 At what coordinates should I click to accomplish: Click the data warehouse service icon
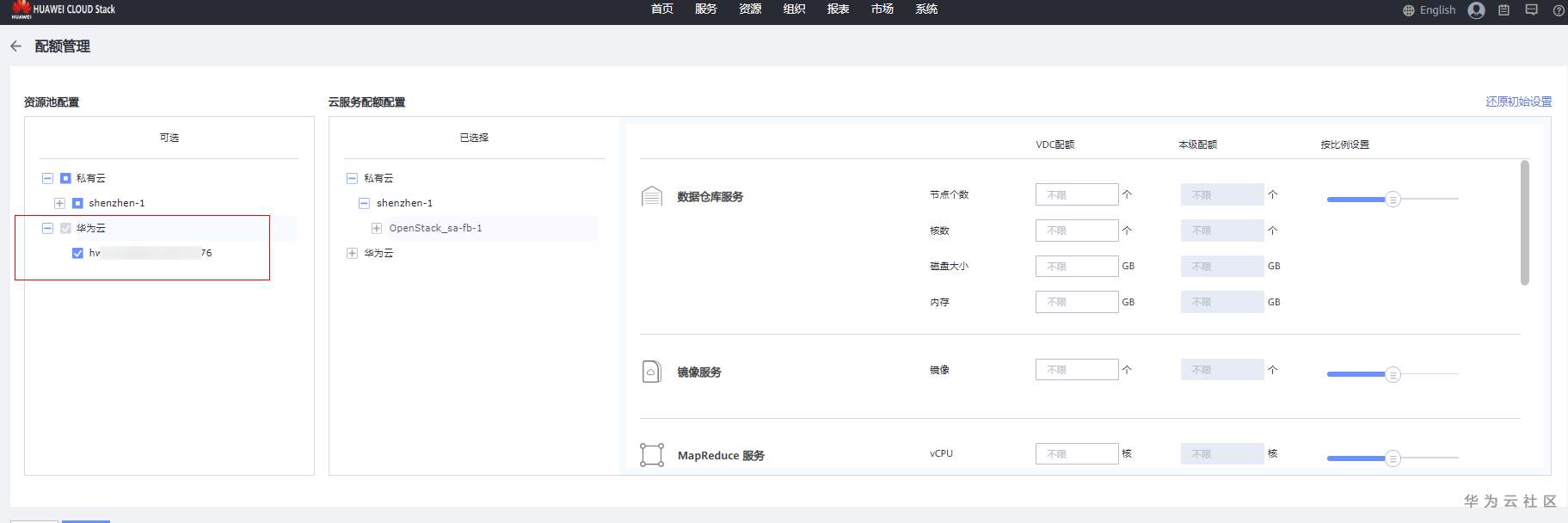click(652, 197)
